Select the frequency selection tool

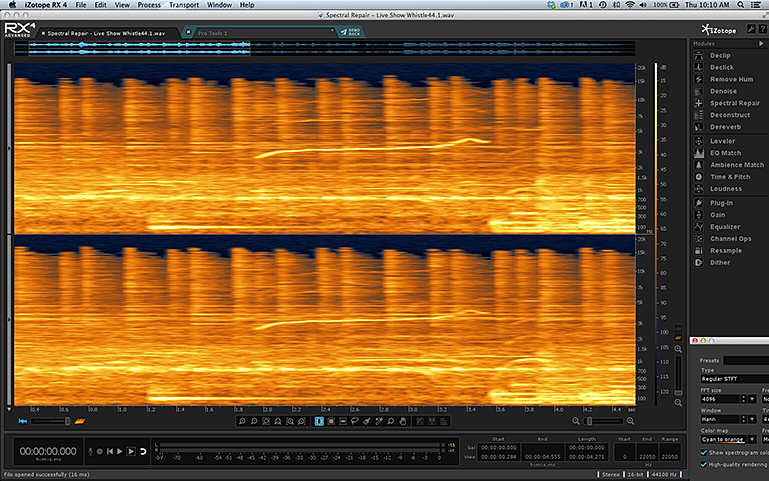(343, 421)
